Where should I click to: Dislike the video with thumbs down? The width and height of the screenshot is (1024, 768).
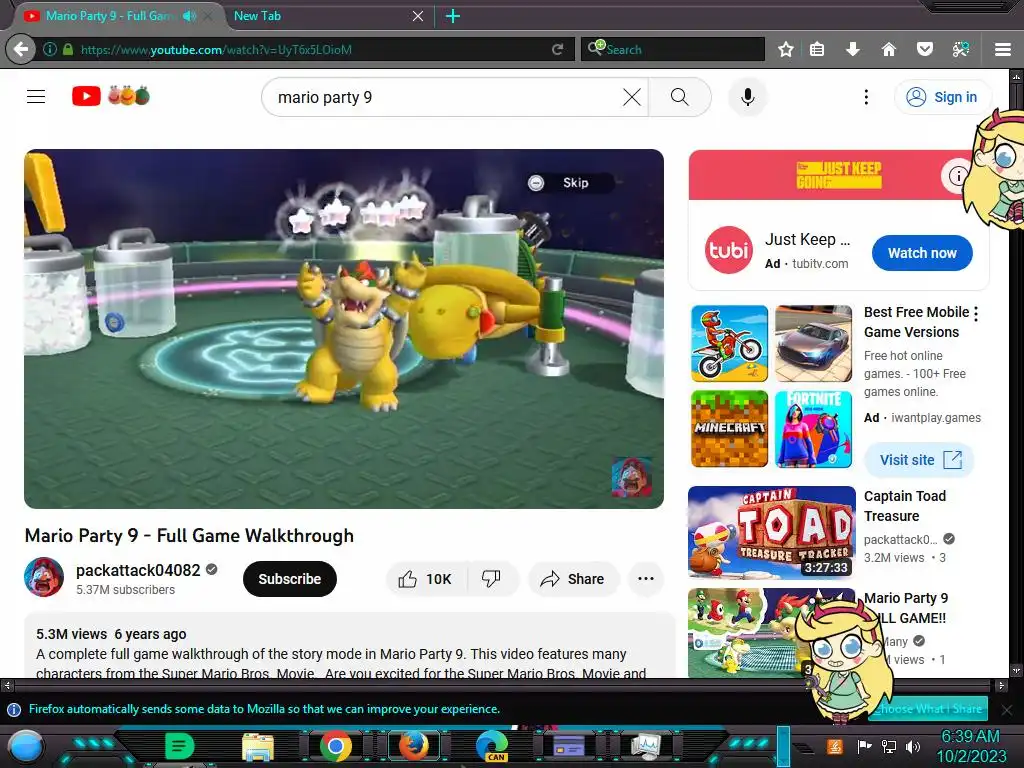tap(491, 579)
